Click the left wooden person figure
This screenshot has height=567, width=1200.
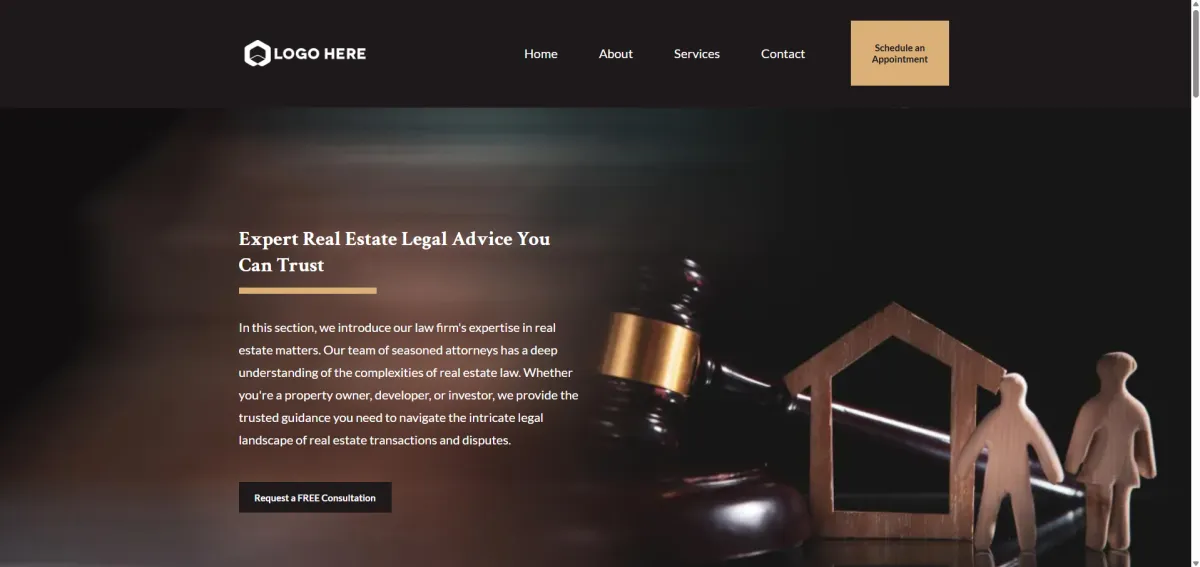[x=1013, y=462]
